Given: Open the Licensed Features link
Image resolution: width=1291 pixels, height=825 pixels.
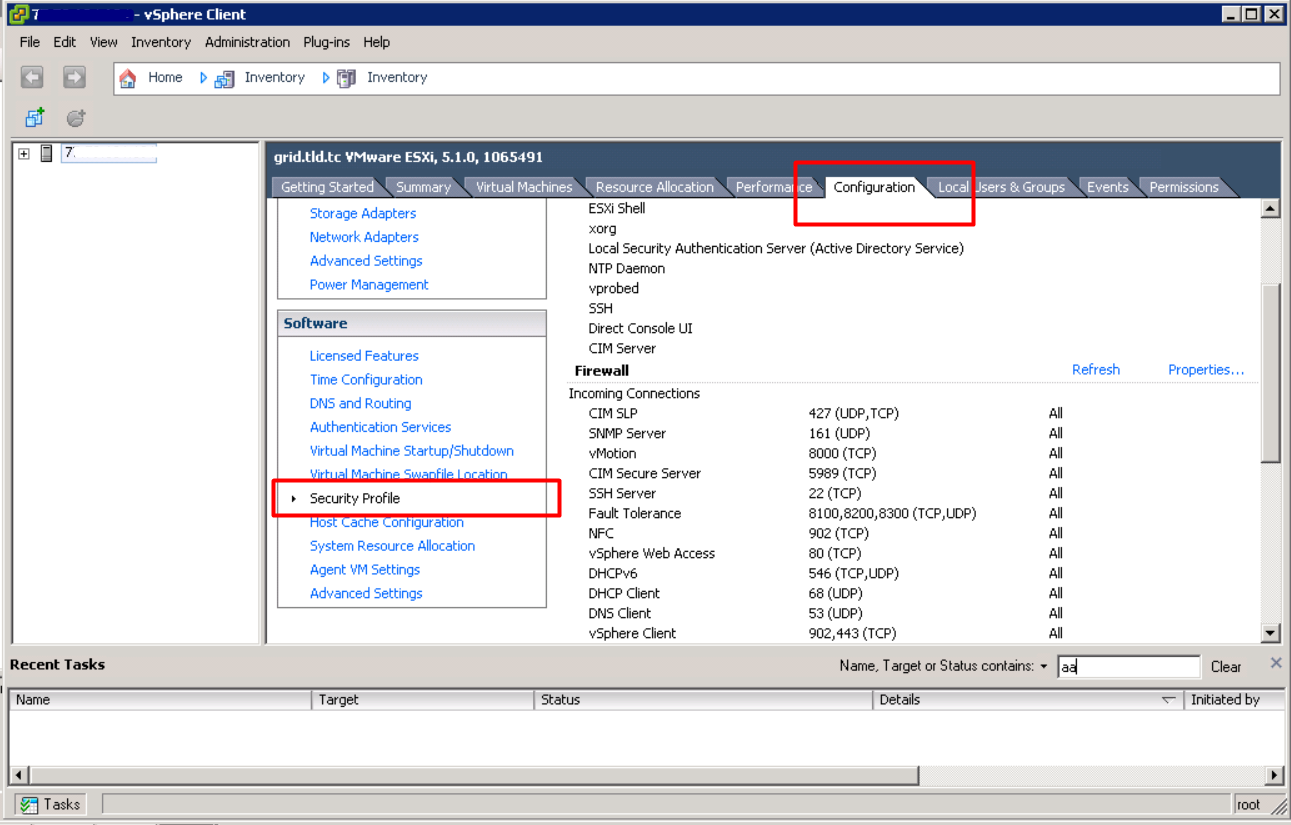Looking at the screenshot, I should (364, 356).
